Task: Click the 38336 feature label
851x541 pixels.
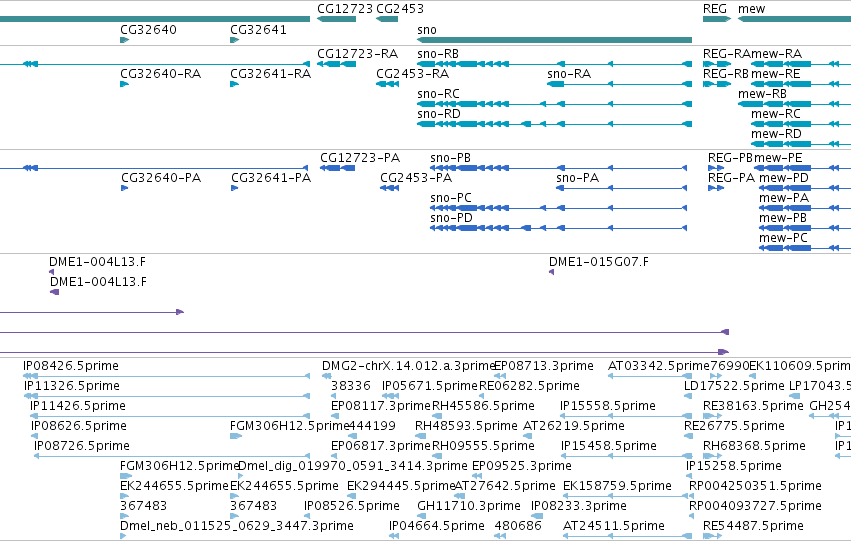Action: click(351, 386)
